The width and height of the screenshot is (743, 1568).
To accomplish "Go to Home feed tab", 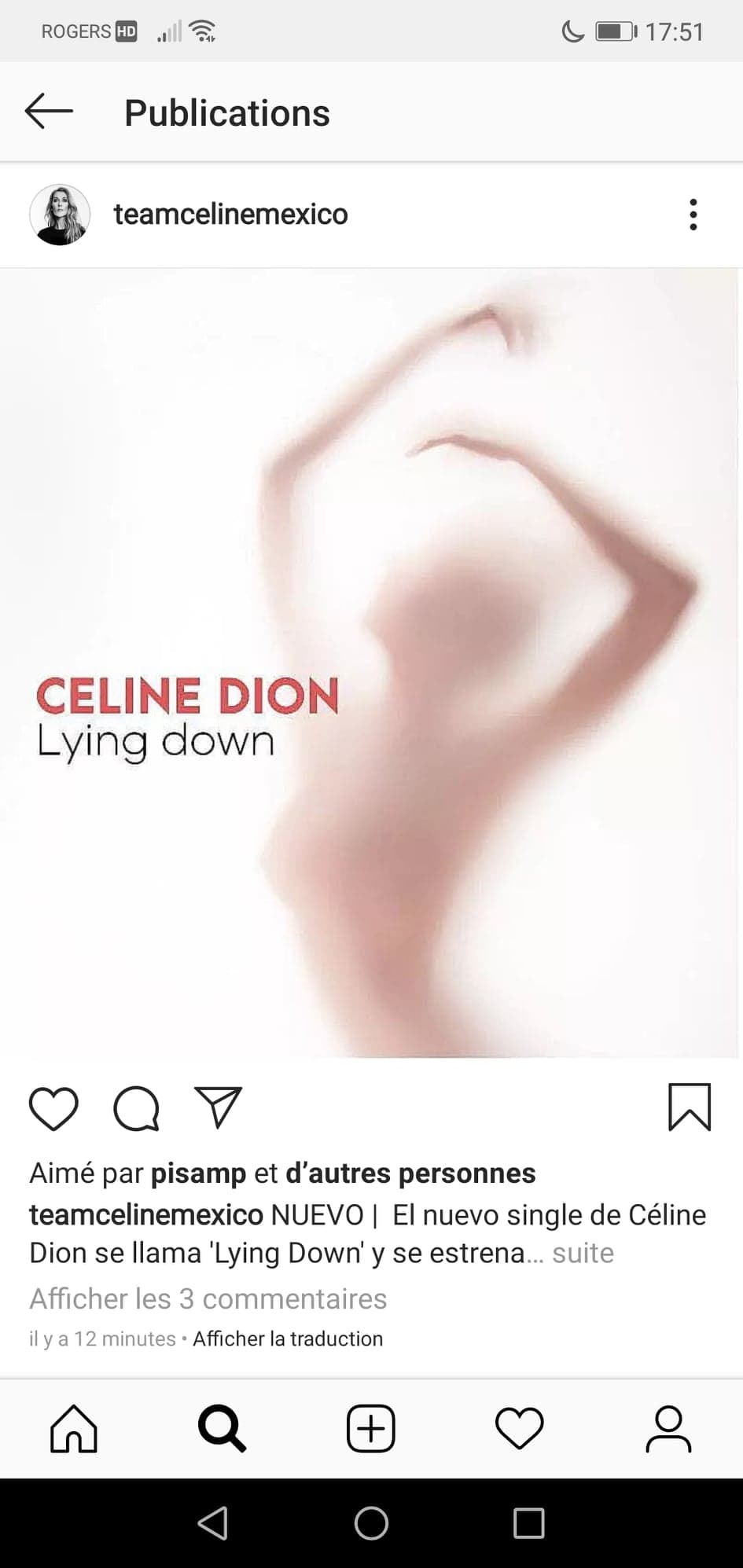I will click(74, 1428).
